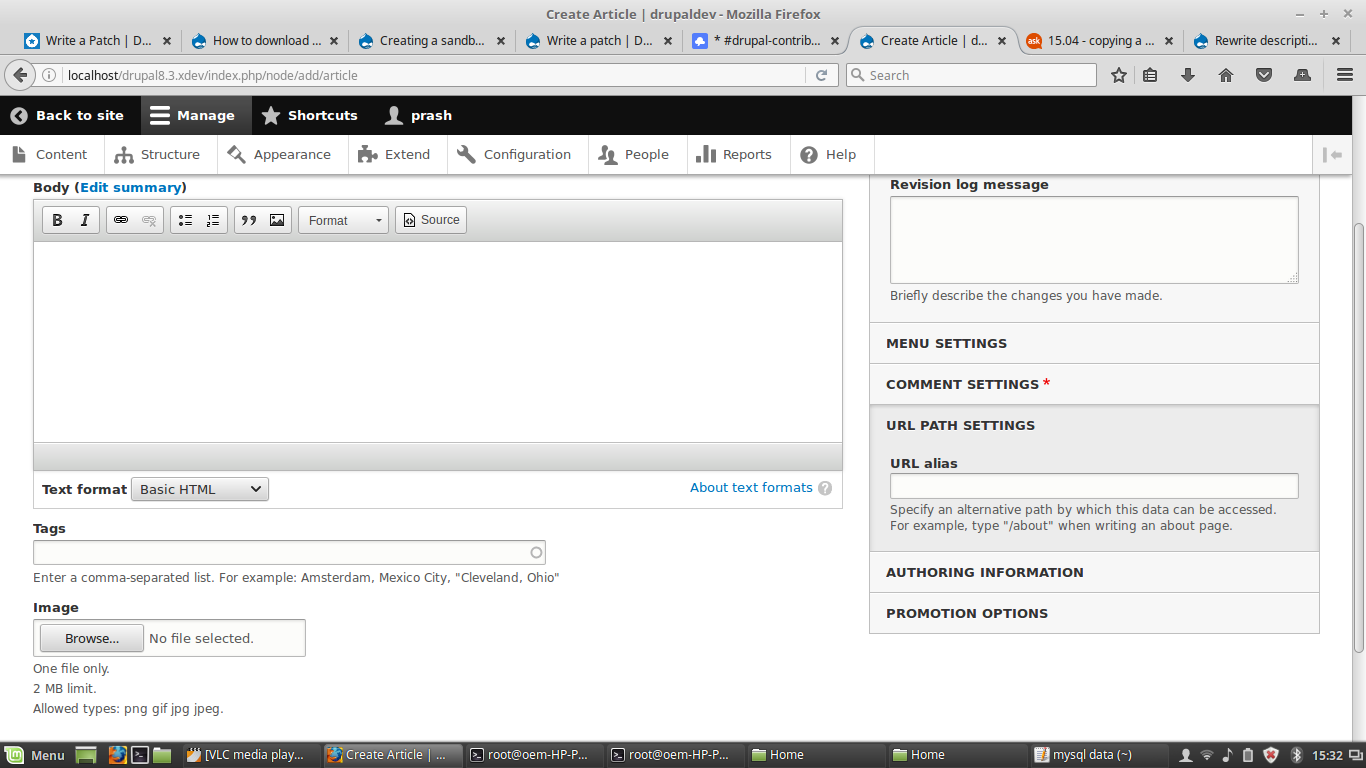Open Comment Settings to adjust commenting
Screen dimensions: 1366x768
tap(962, 384)
